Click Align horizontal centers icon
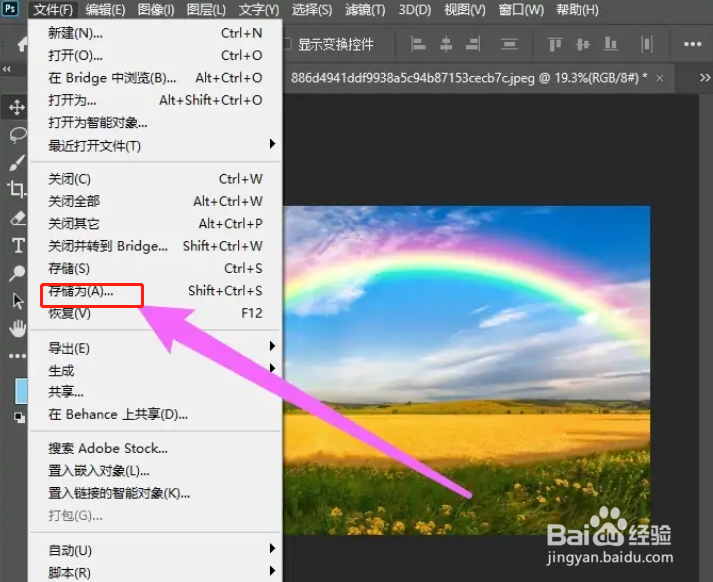The image size is (713, 582). tap(446, 44)
